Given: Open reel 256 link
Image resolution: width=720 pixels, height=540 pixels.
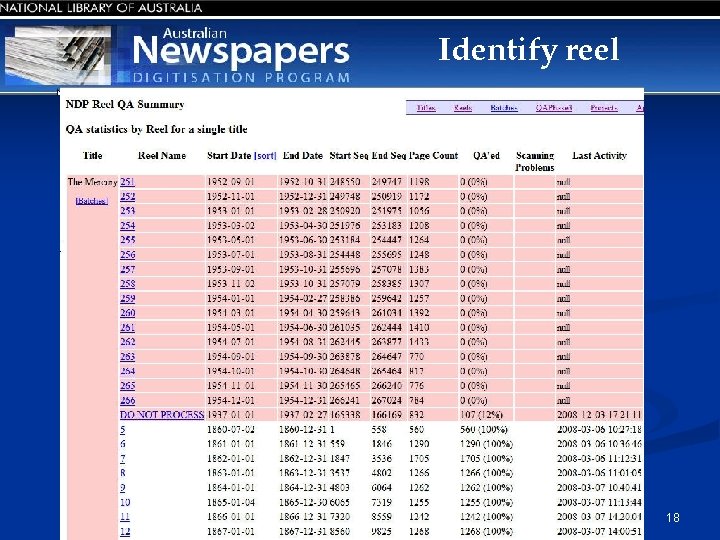Looking at the screenshot, I should (x=127, y=254).
